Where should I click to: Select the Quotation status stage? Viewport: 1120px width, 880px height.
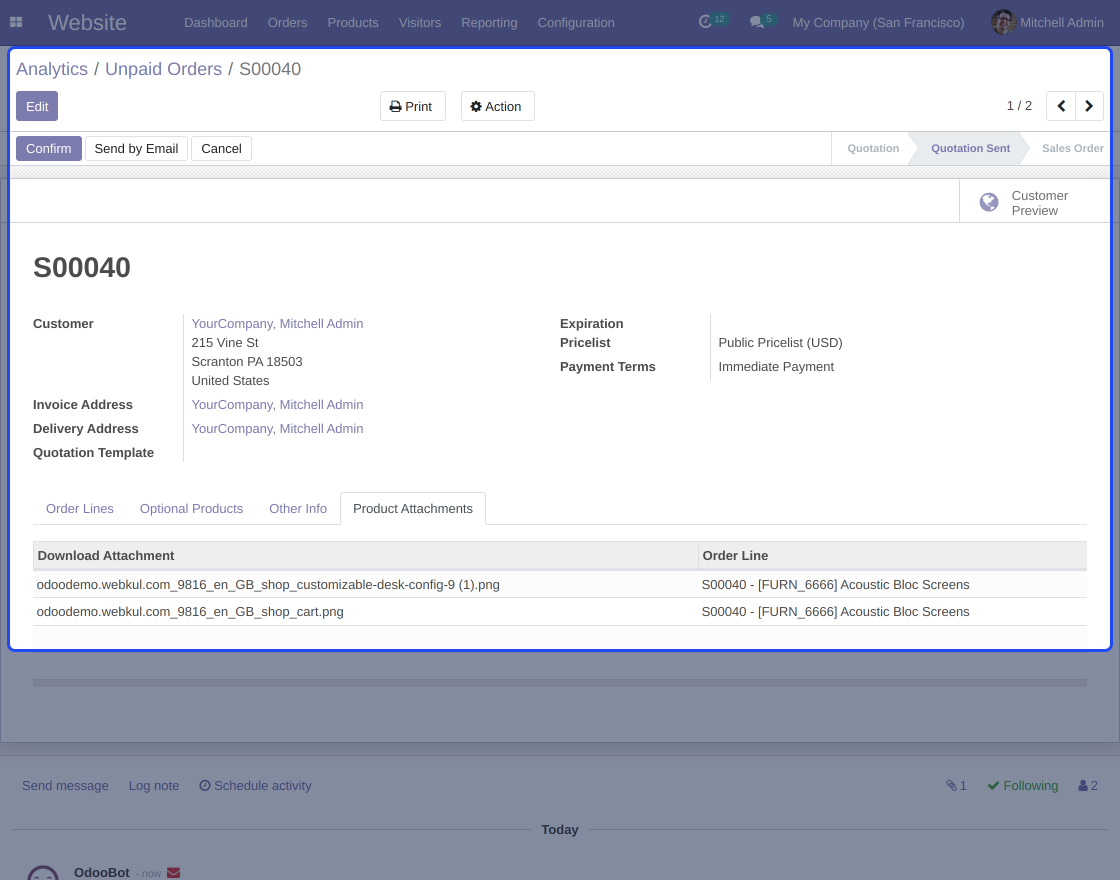point(873,149)
